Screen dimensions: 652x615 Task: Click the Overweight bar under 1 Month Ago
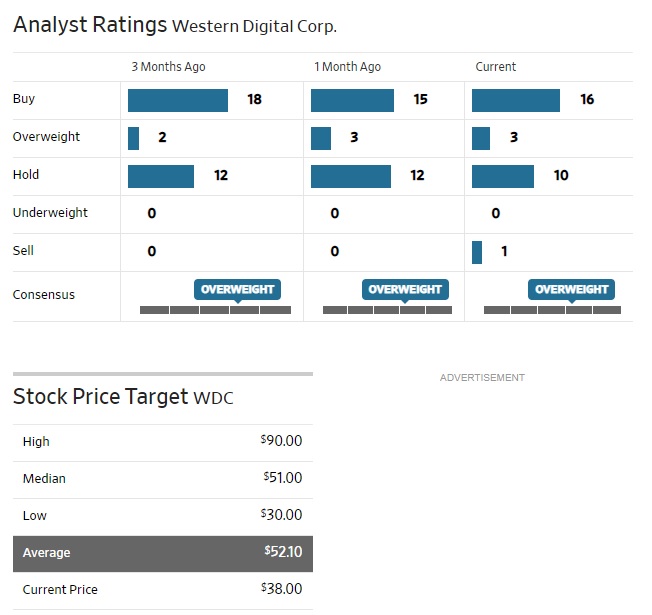[321, 138]
